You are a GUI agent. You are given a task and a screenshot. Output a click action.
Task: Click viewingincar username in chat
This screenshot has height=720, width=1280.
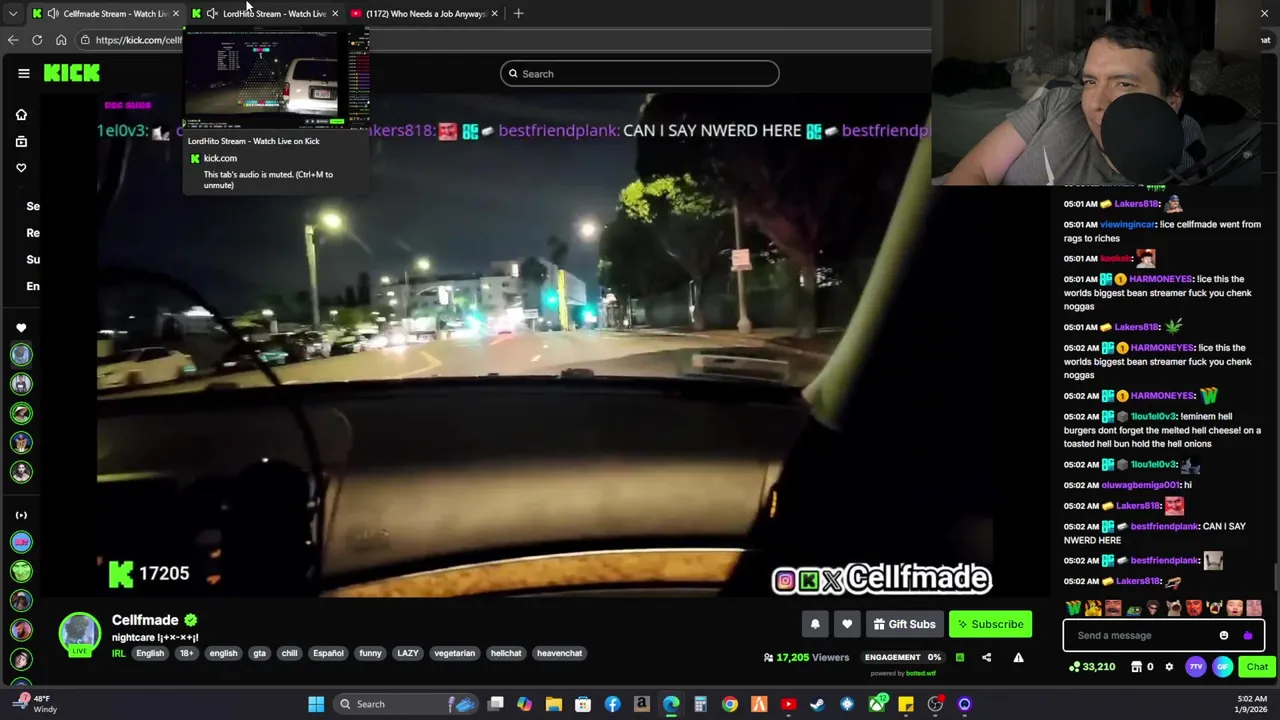[x=1128, y=224]
